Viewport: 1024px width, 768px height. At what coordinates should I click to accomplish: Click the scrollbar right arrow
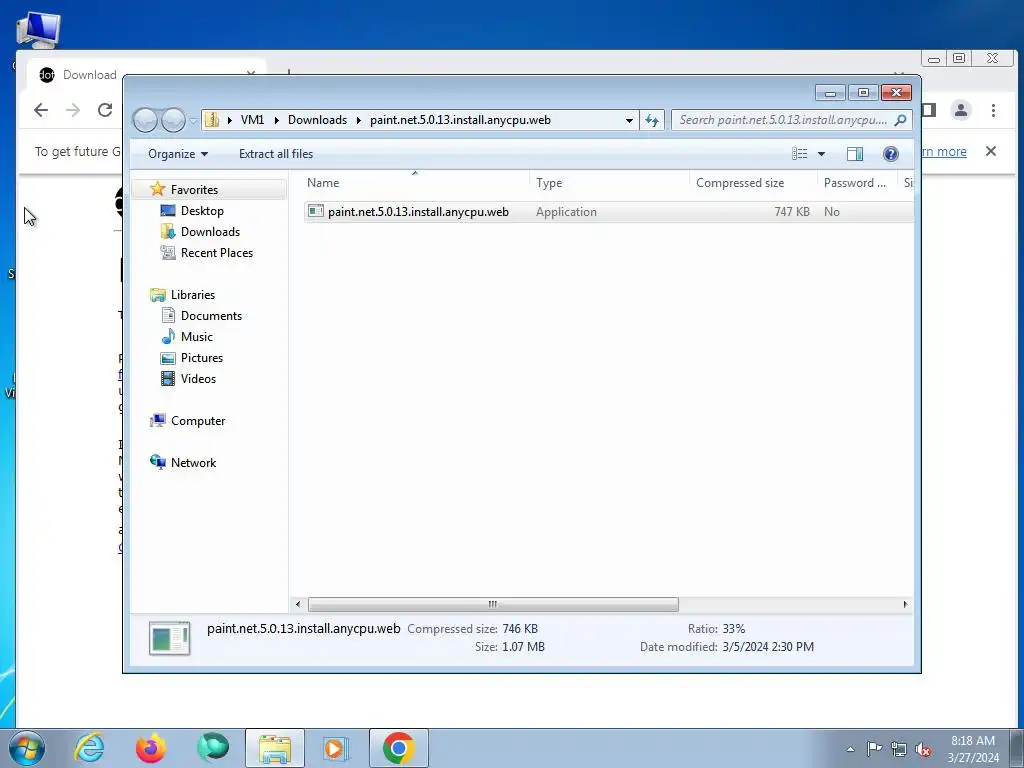tap(905, 604)
